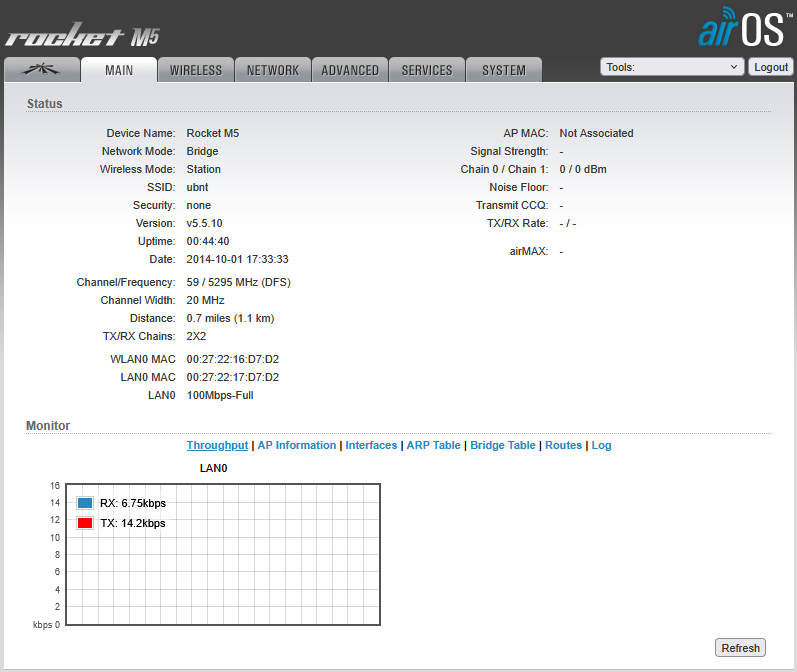The width and height of the screenshot is (797, 672).
Task: Click the Status section heading
Action: 45,104
